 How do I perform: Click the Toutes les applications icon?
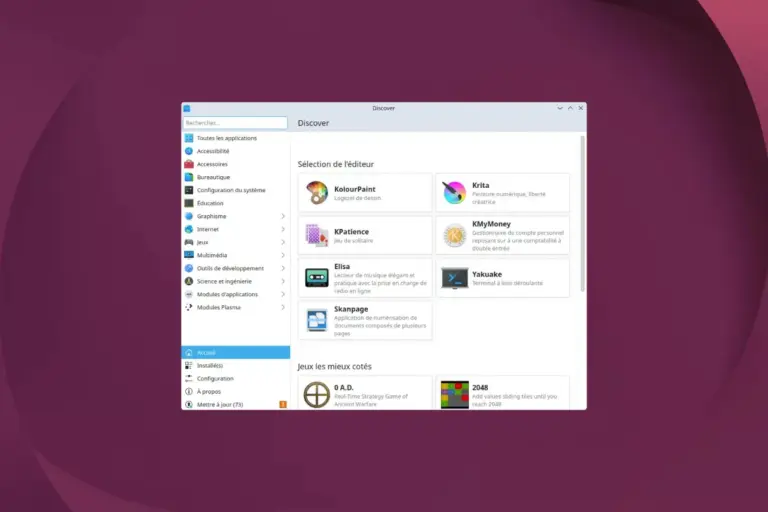(189, 138)
